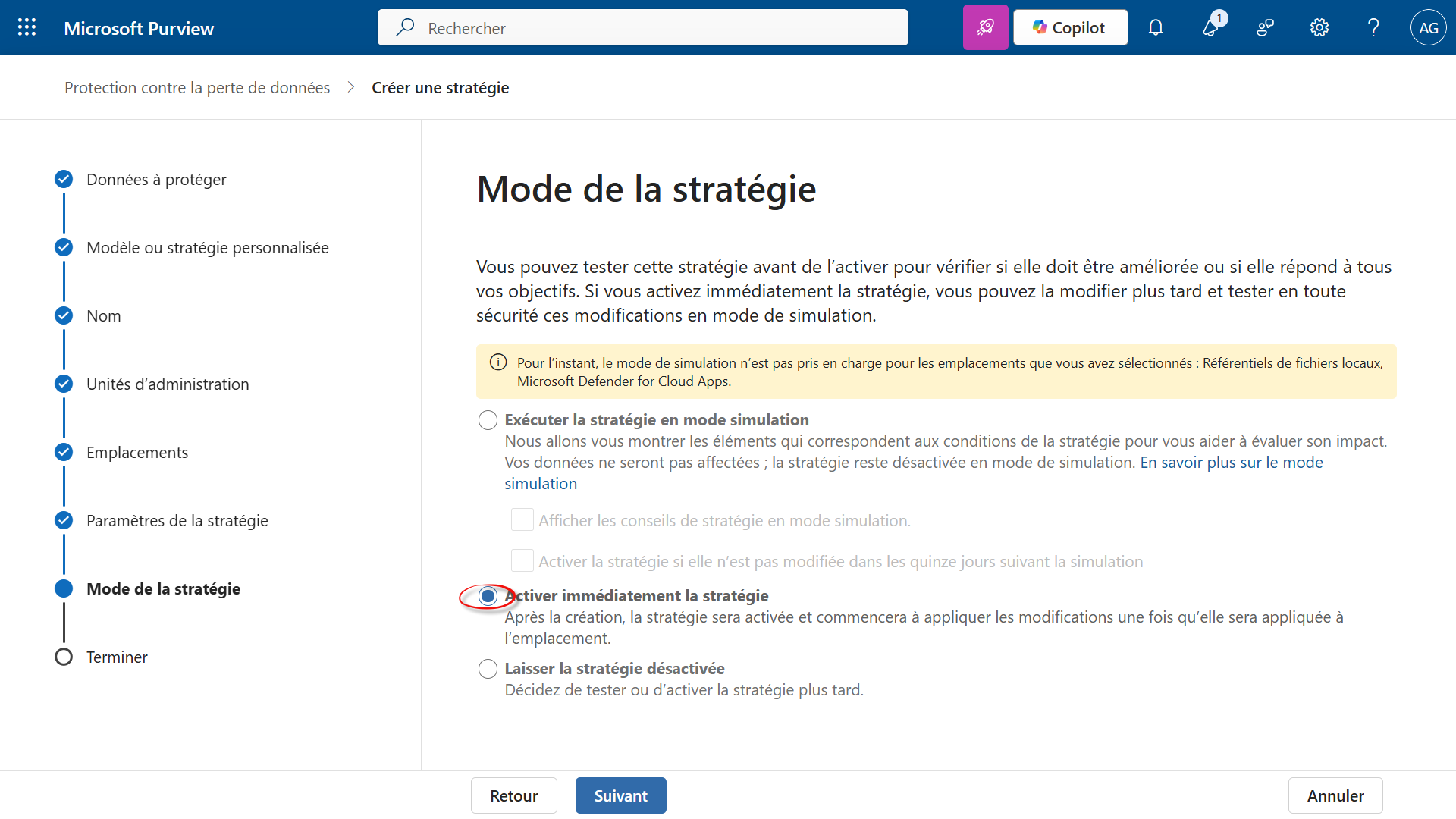The height and width of the screenshot is (819, 1456).
Task: Click the Suivant button
Action: click(620, 795)
